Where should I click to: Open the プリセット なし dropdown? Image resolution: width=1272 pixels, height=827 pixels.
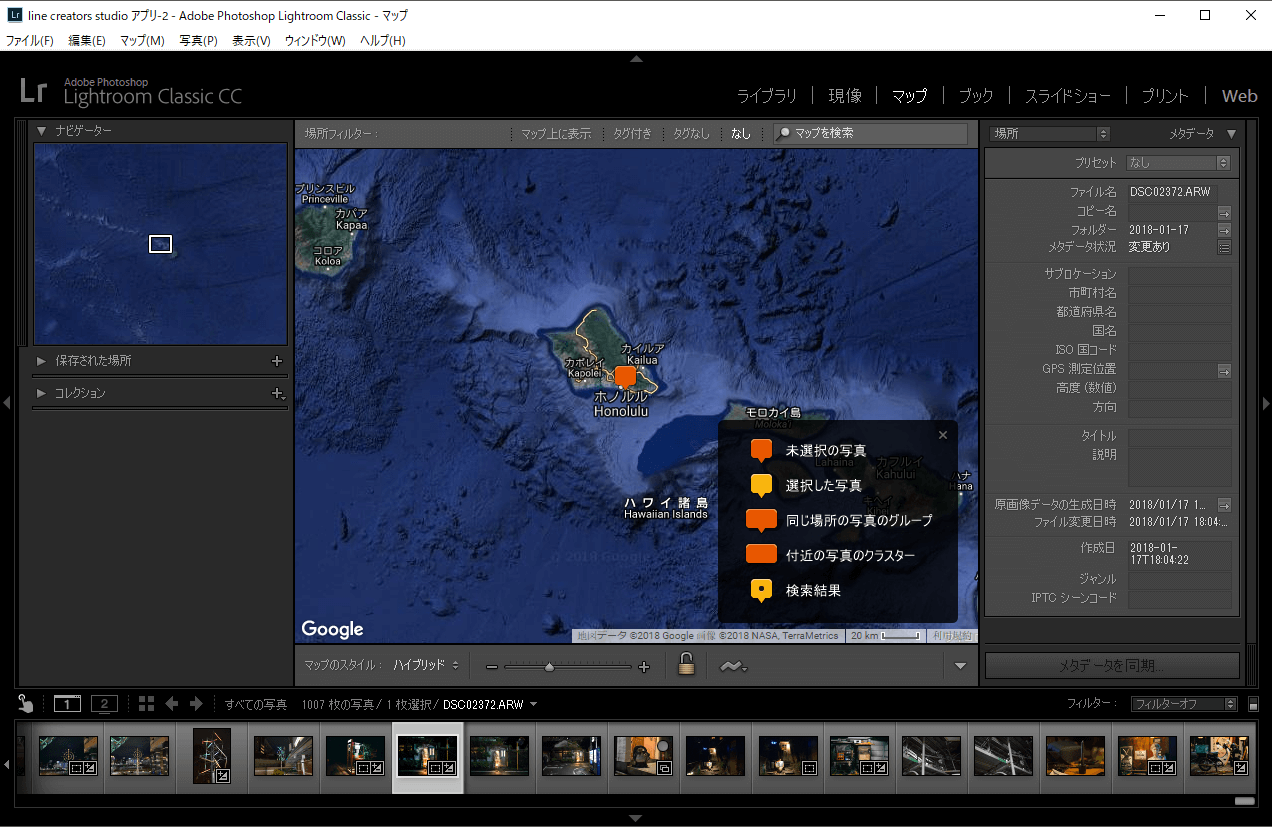point(1178,163)
